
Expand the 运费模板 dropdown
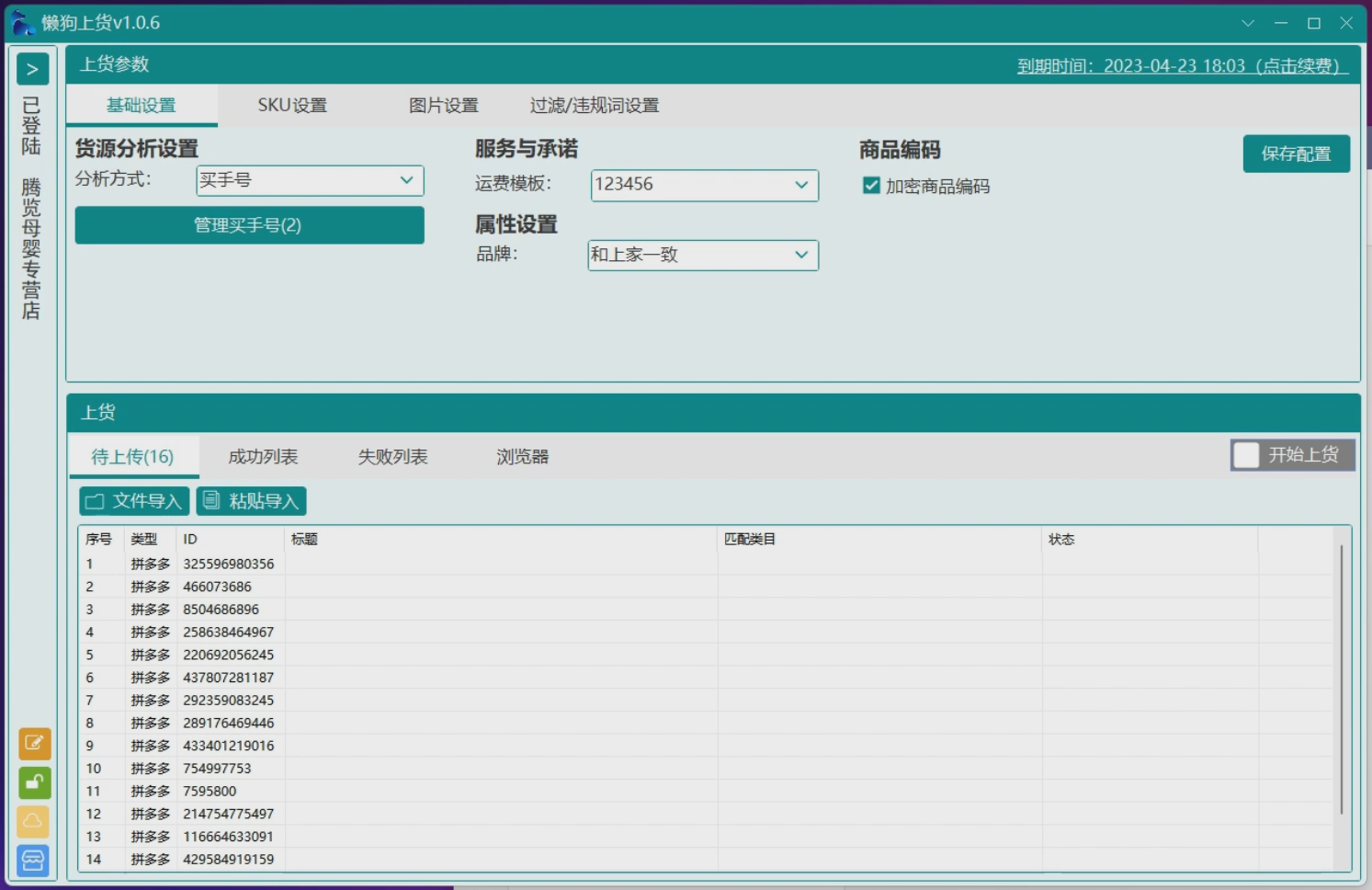point(704,185)
